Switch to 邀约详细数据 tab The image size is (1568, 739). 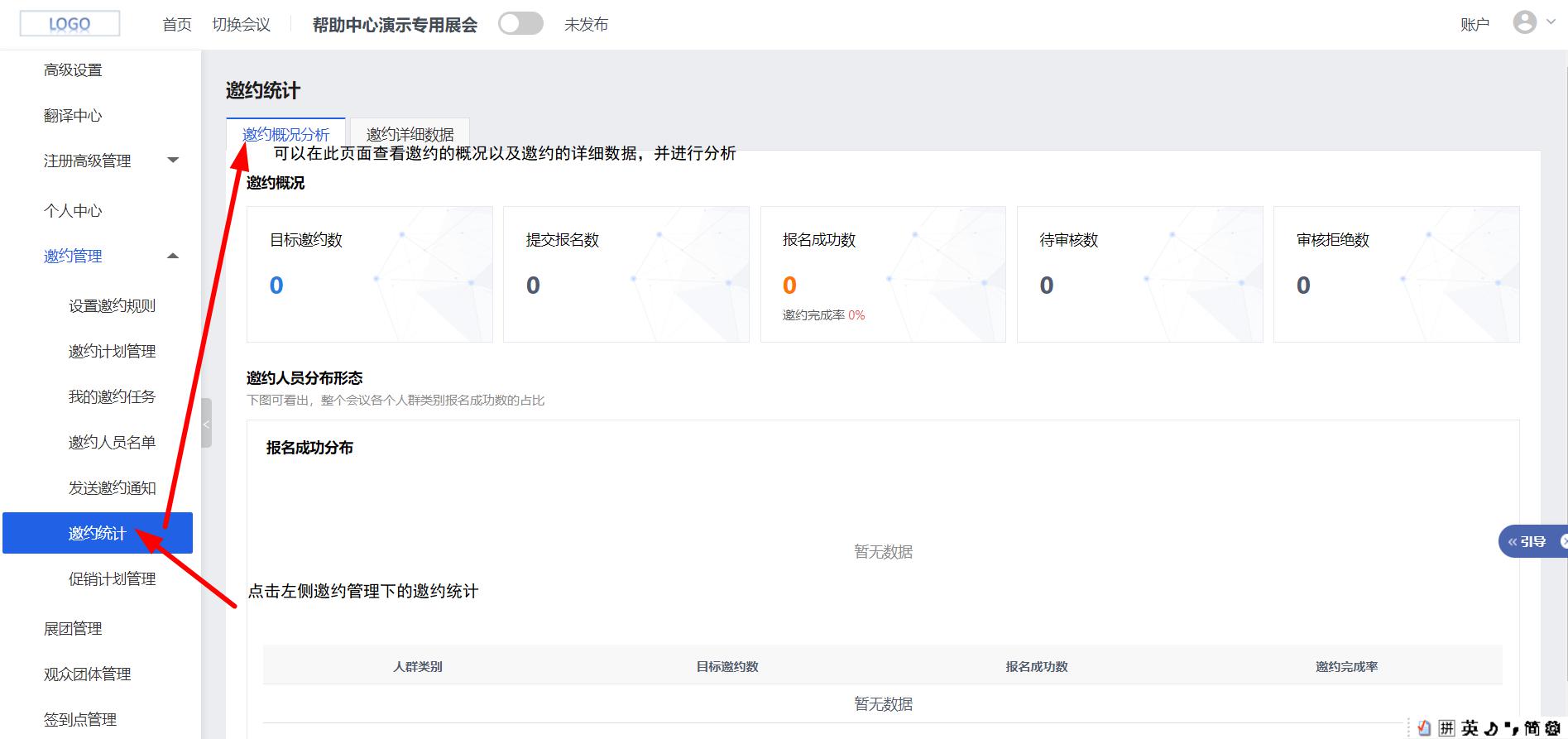coord(410,134)
